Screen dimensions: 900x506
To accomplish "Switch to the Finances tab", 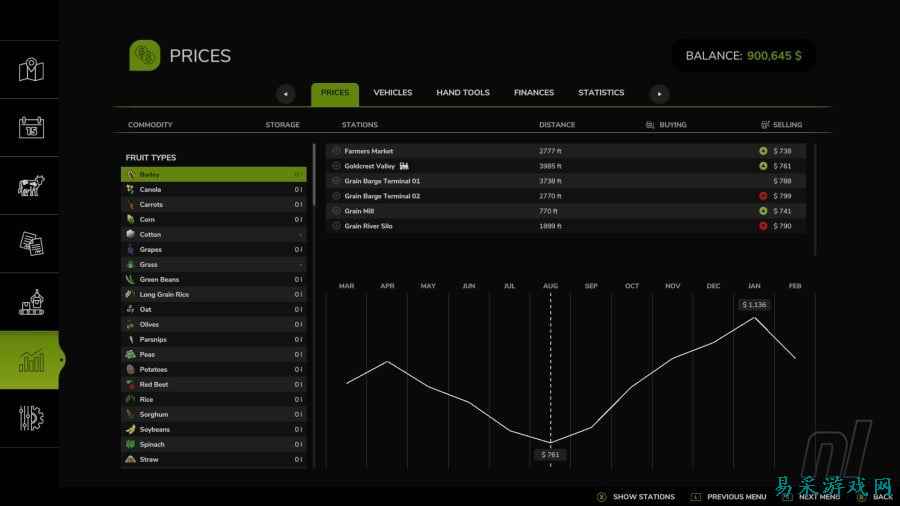I will 533,93.
